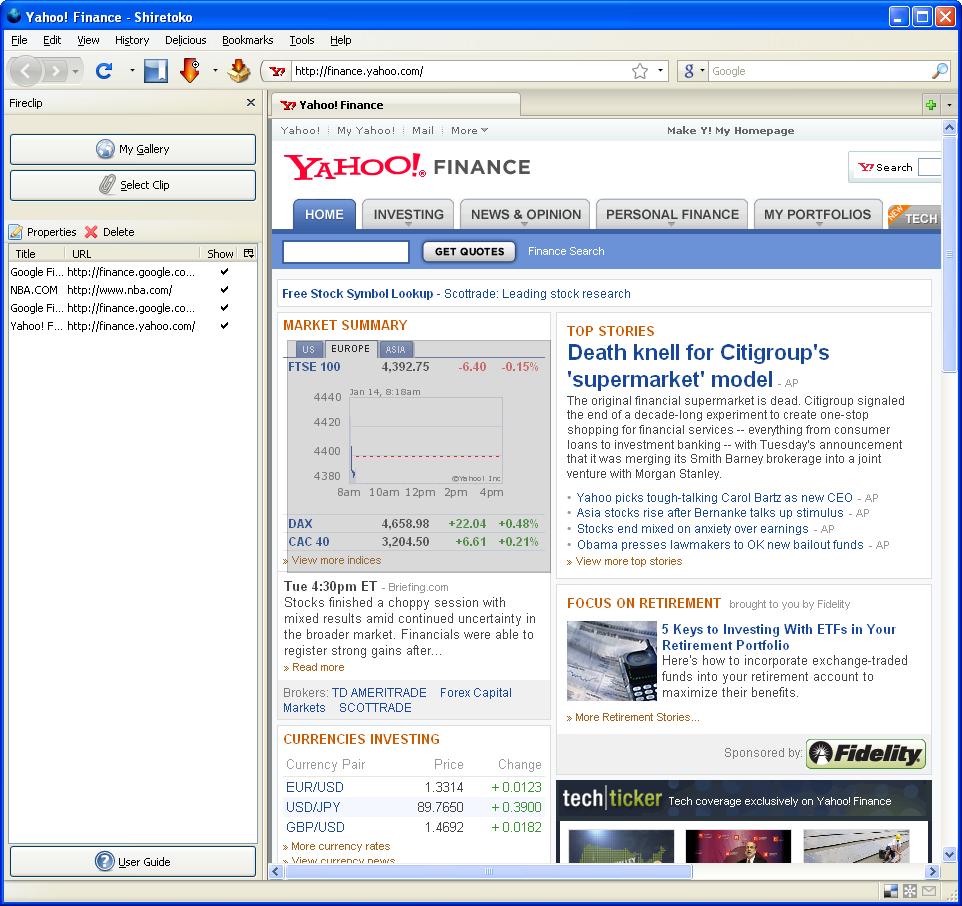Open the dropdown arrow next to Reload
962x906 pixels.
pyautogui.click(x=132, y=71)
